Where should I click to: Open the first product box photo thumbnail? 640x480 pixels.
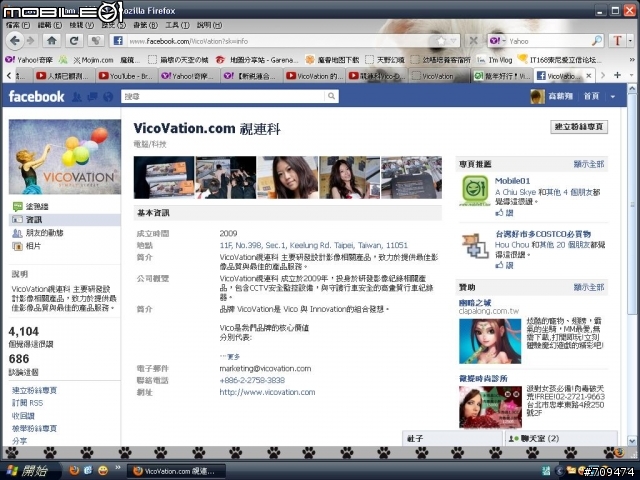tap(164, 178)
